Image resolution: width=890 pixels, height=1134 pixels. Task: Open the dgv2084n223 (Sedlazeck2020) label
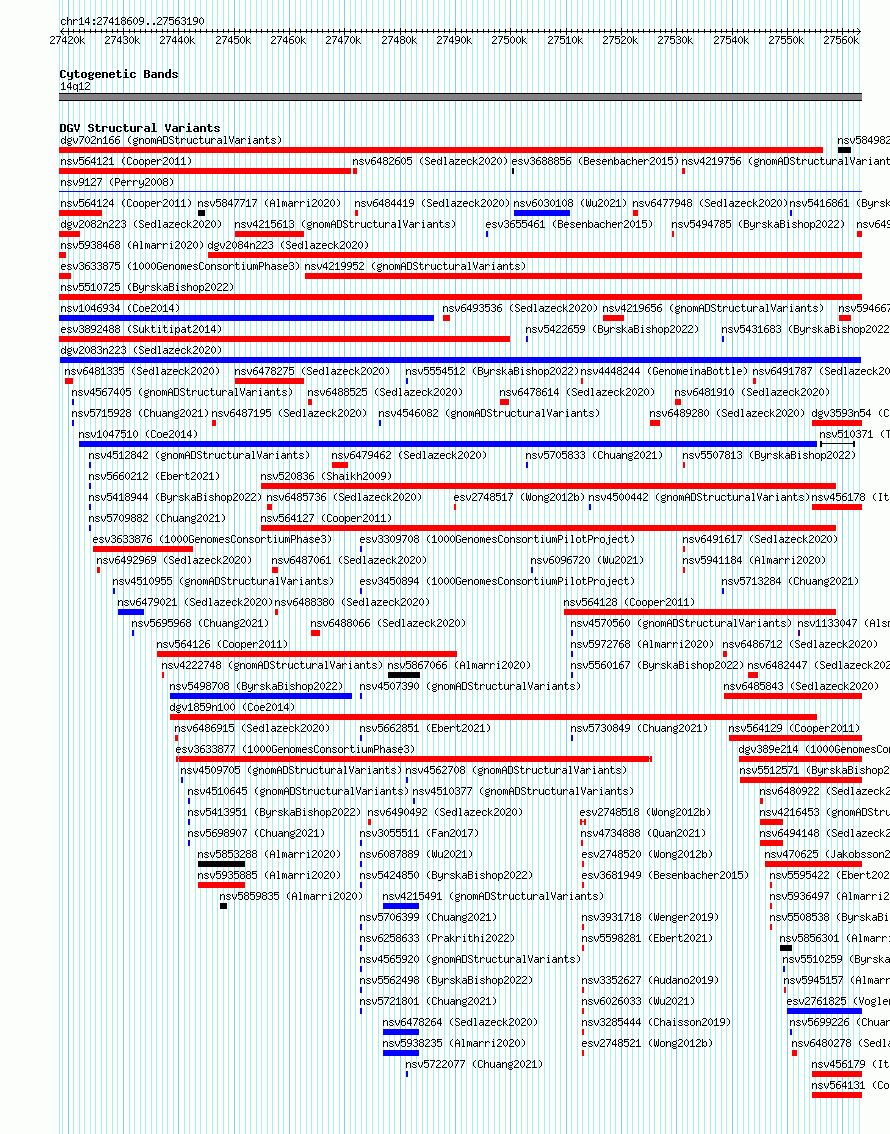click(x=288, y=245)
